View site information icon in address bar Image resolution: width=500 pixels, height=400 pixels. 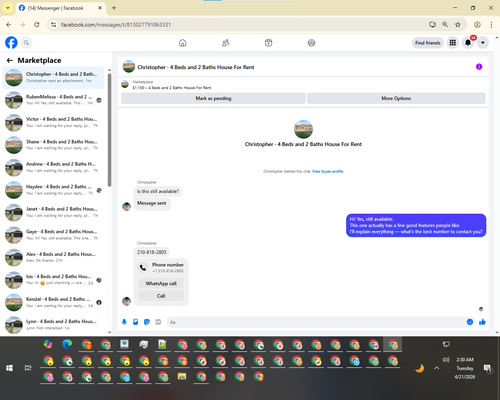point(53,24)
